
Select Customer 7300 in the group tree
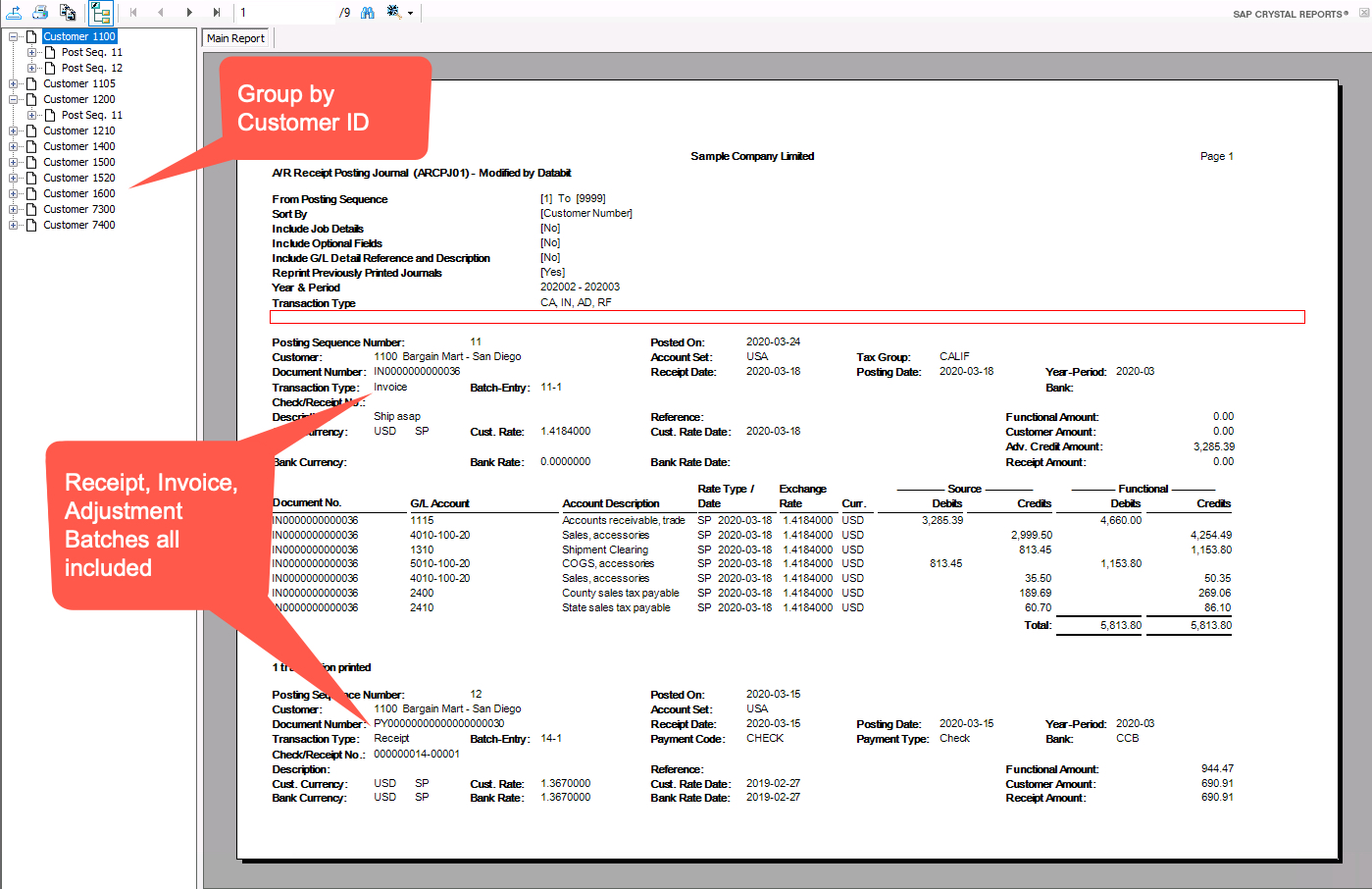pyautogui.click(x=79, y=209)
